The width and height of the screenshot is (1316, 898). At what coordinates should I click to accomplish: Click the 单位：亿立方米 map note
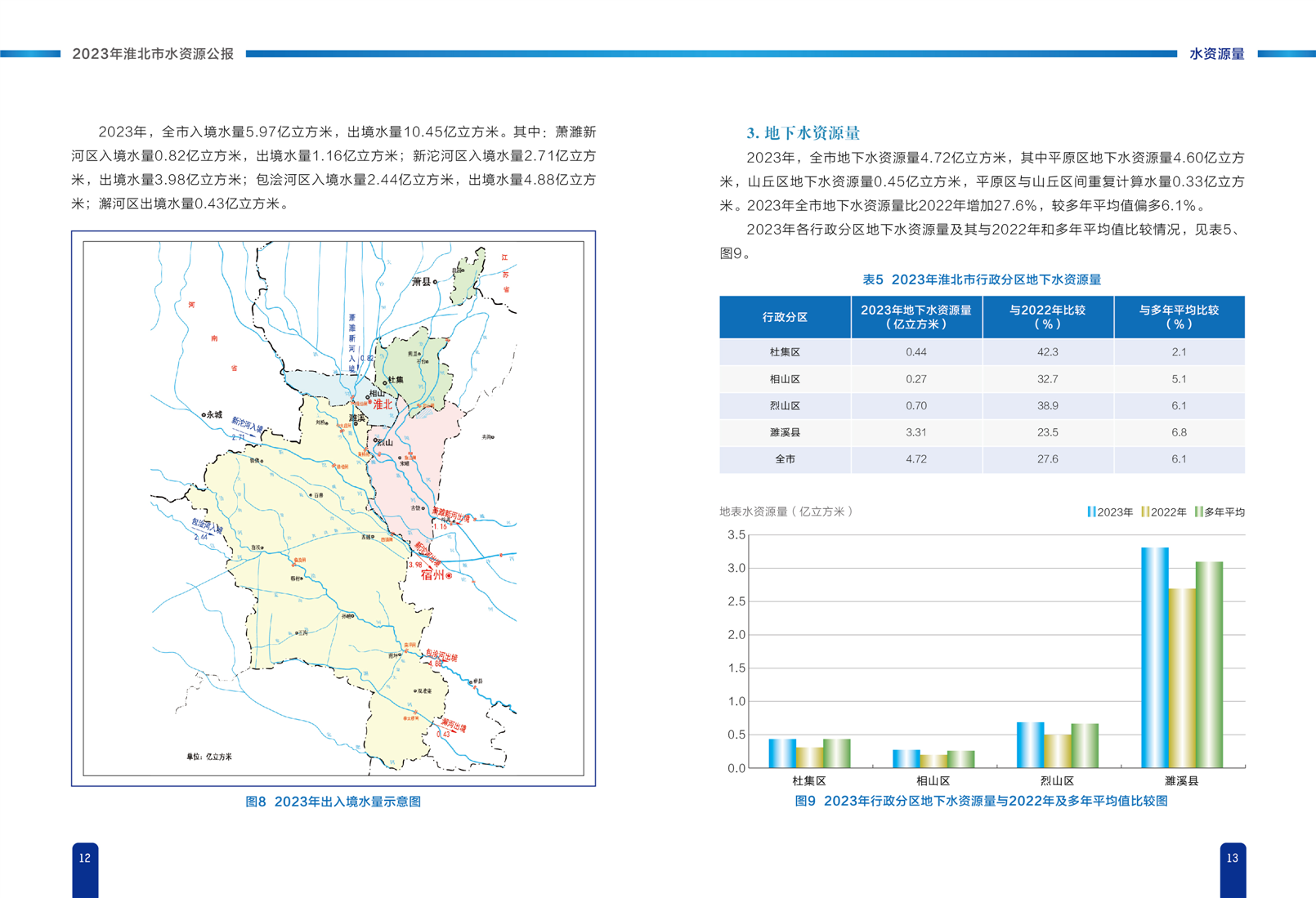point(209,757)
